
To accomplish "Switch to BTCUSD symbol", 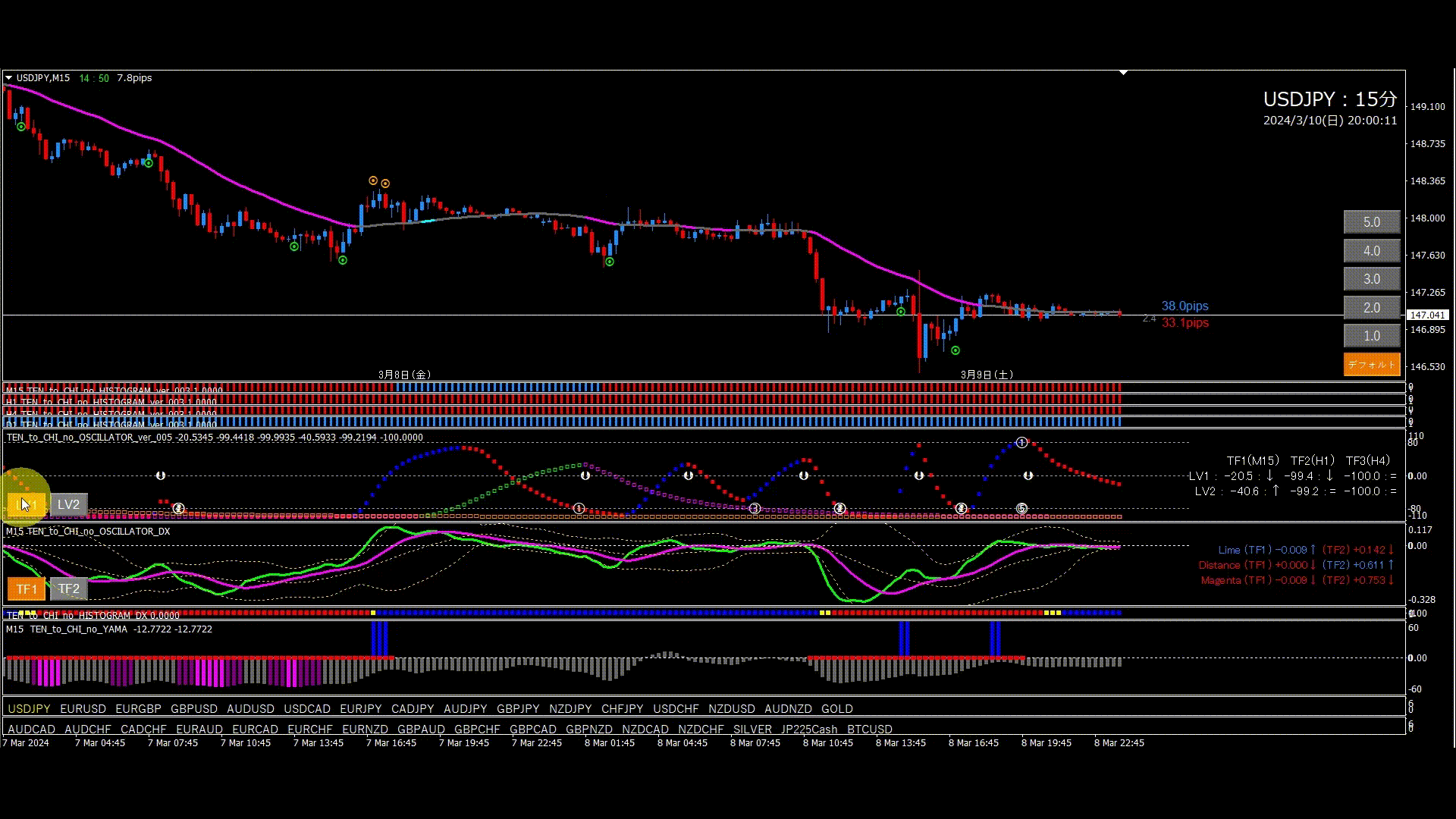I will pos(869,730).
